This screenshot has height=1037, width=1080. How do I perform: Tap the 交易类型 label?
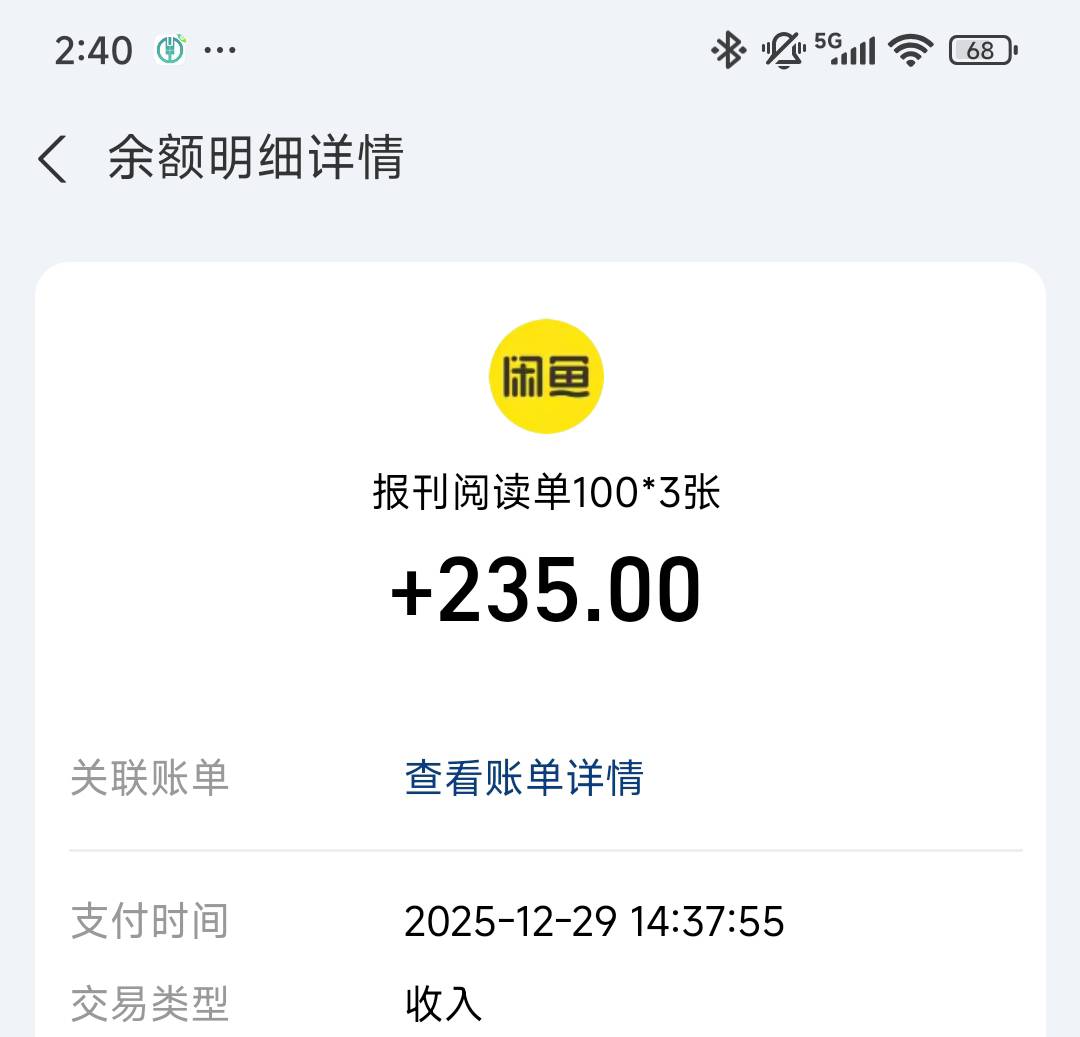point(150,1003)
